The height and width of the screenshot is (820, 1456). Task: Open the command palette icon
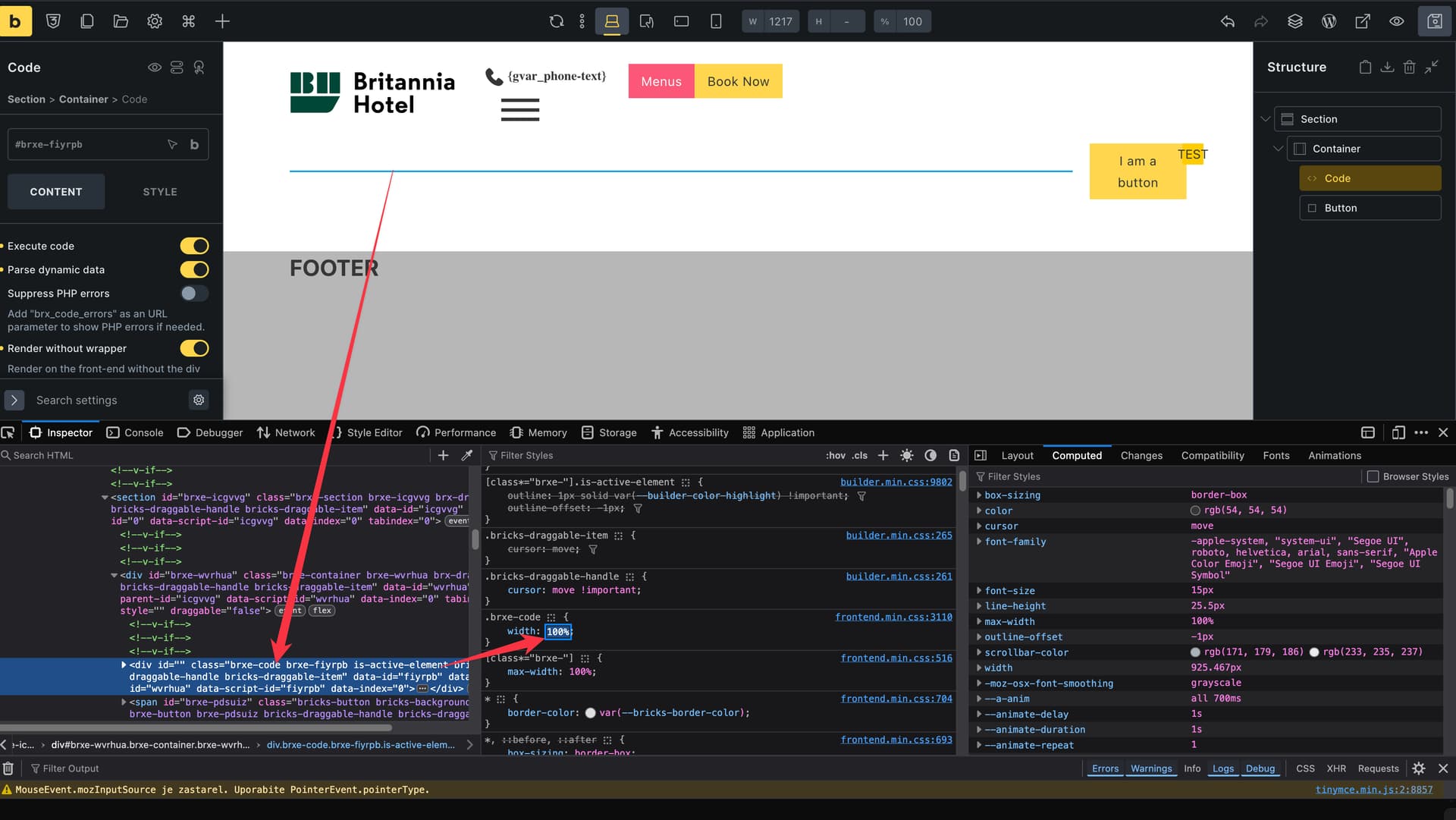189,21
